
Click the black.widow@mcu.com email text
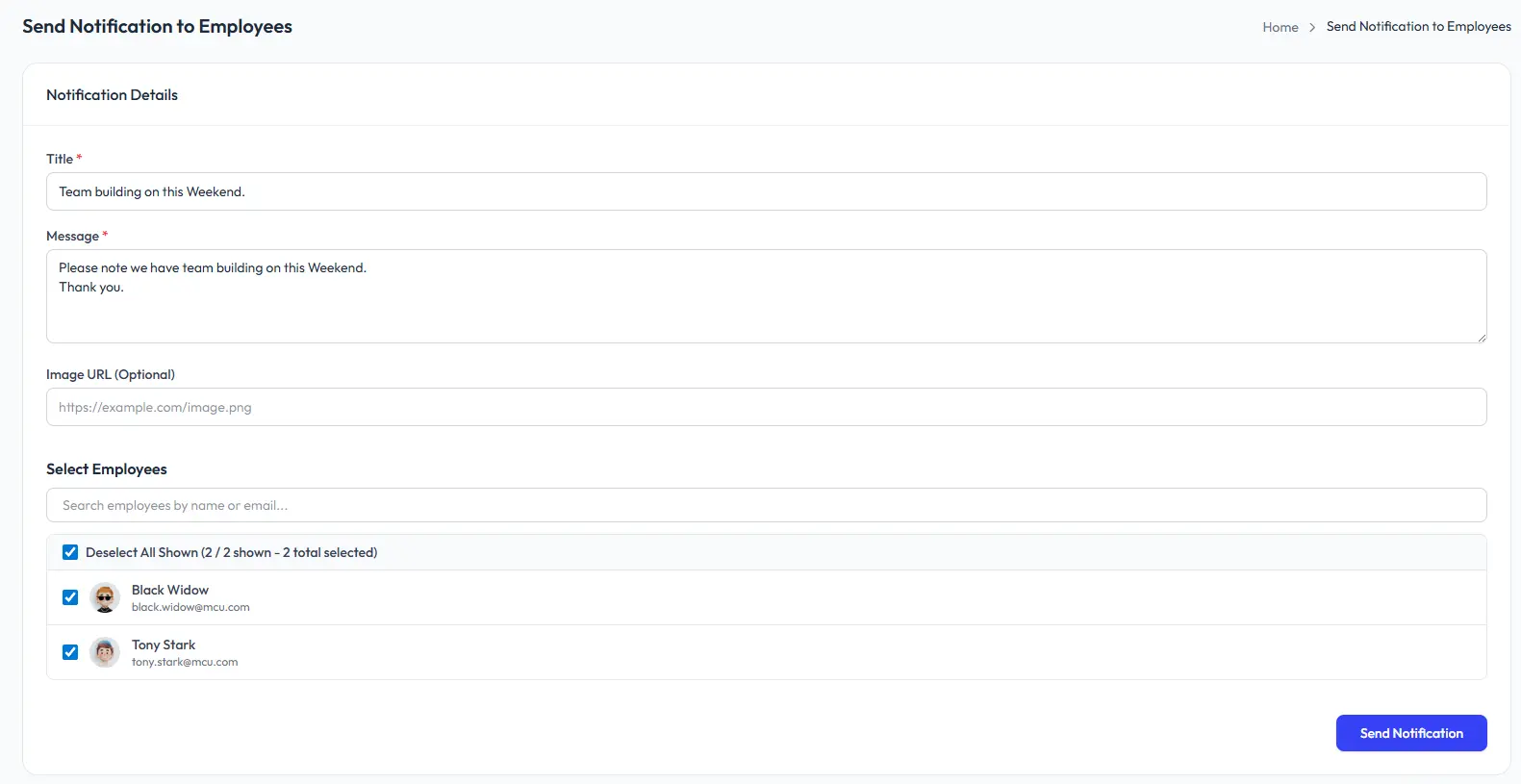pos(190,607)
